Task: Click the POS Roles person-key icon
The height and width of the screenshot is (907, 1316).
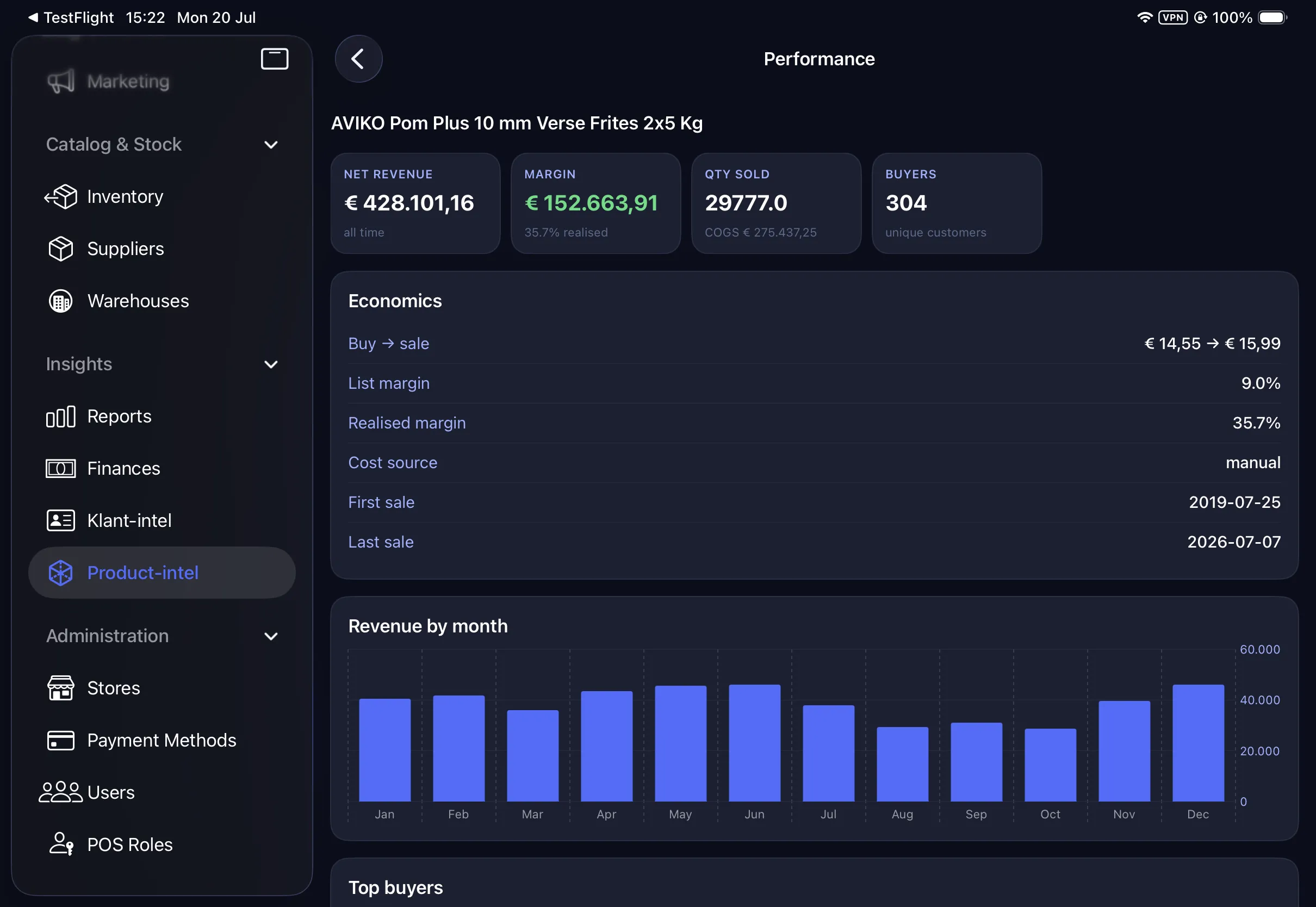Action: tap(61, 844)
